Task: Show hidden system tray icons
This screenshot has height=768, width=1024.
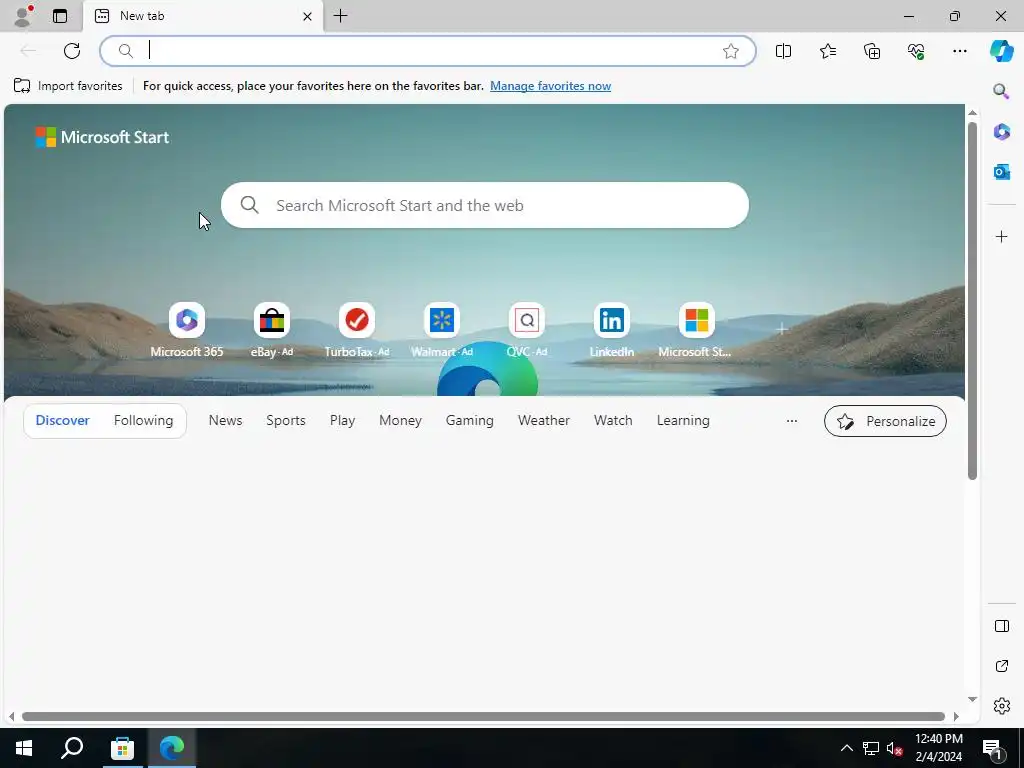Action: [x=846, y=748]
